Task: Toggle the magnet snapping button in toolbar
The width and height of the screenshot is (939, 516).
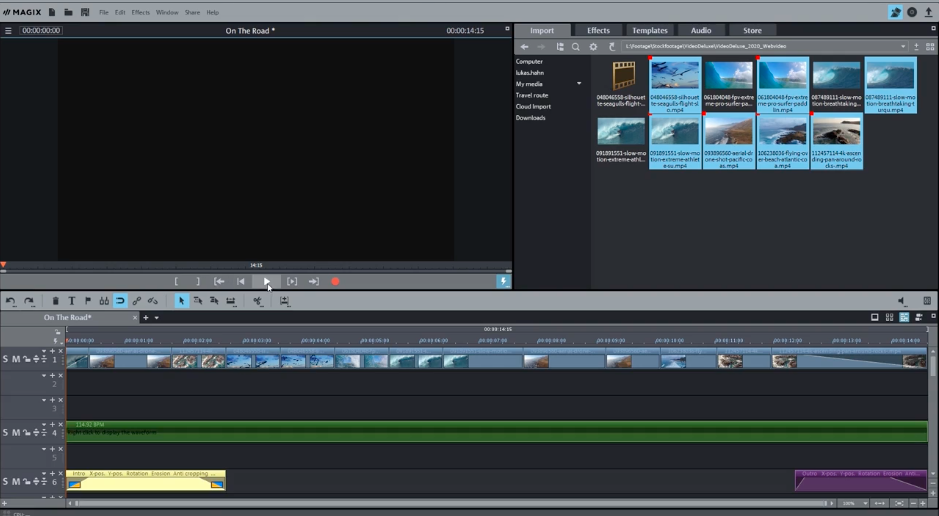Action: coord(120,301)
